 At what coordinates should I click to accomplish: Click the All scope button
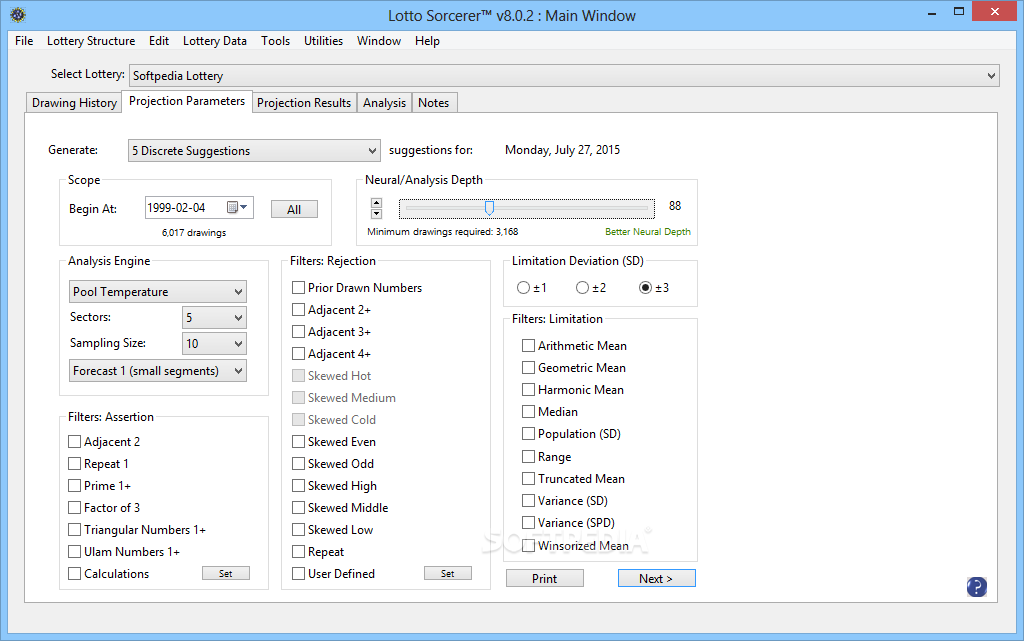point(294,209)
